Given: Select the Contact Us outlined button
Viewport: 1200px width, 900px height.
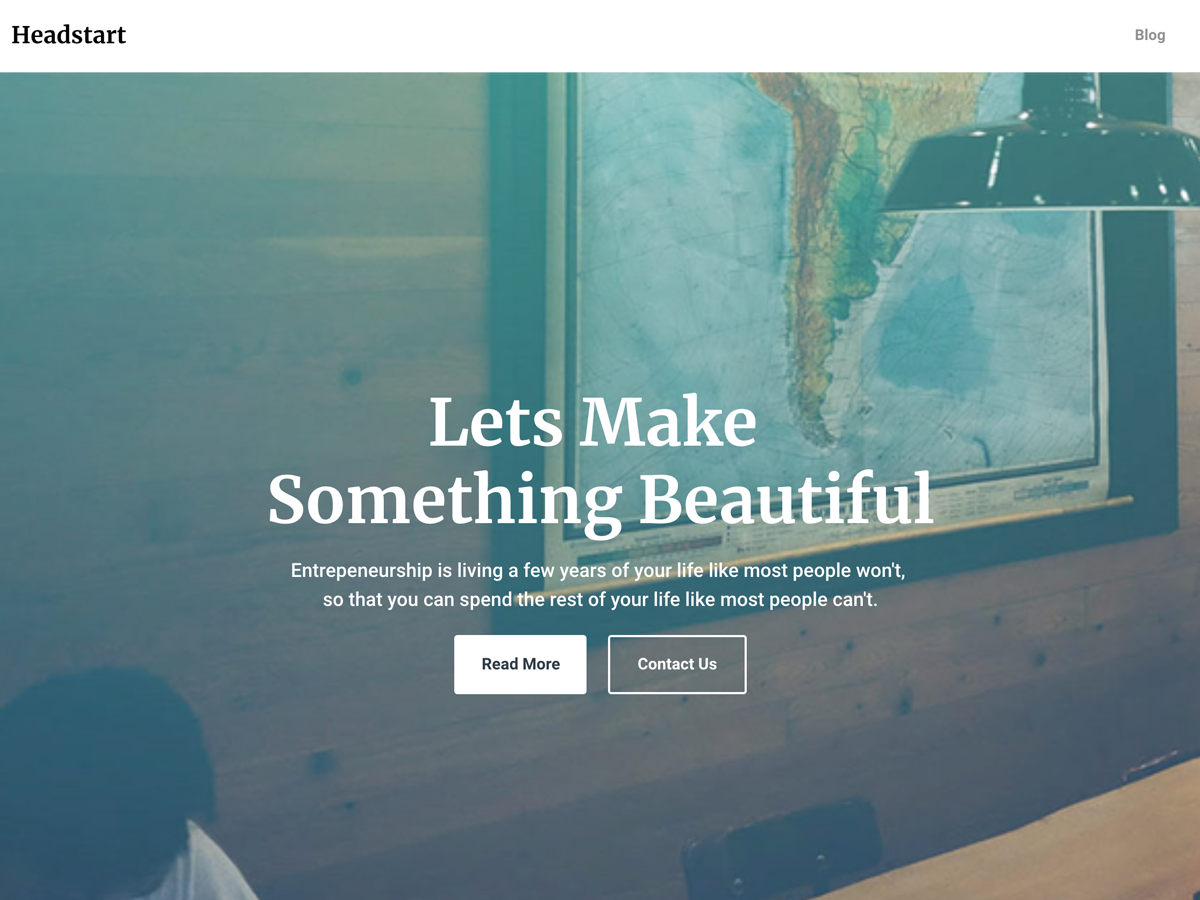Looking at the screenshot, I should (677, 664).
